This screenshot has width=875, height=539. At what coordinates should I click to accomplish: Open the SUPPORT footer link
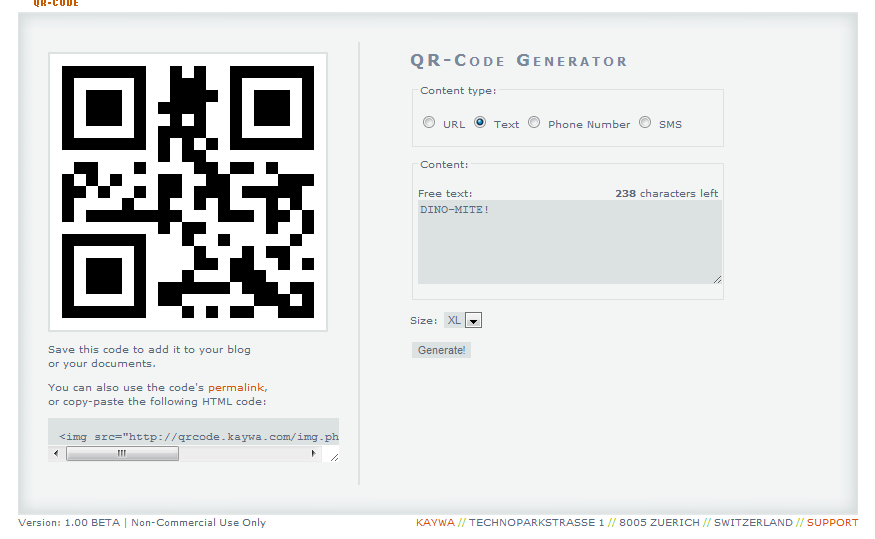832,522
